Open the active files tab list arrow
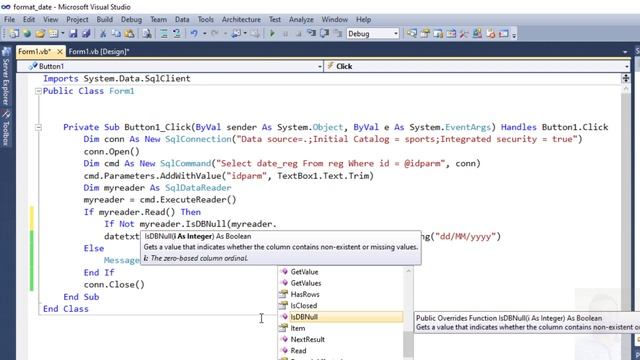Viewport: 640px width, 360px height. [625, 52]
